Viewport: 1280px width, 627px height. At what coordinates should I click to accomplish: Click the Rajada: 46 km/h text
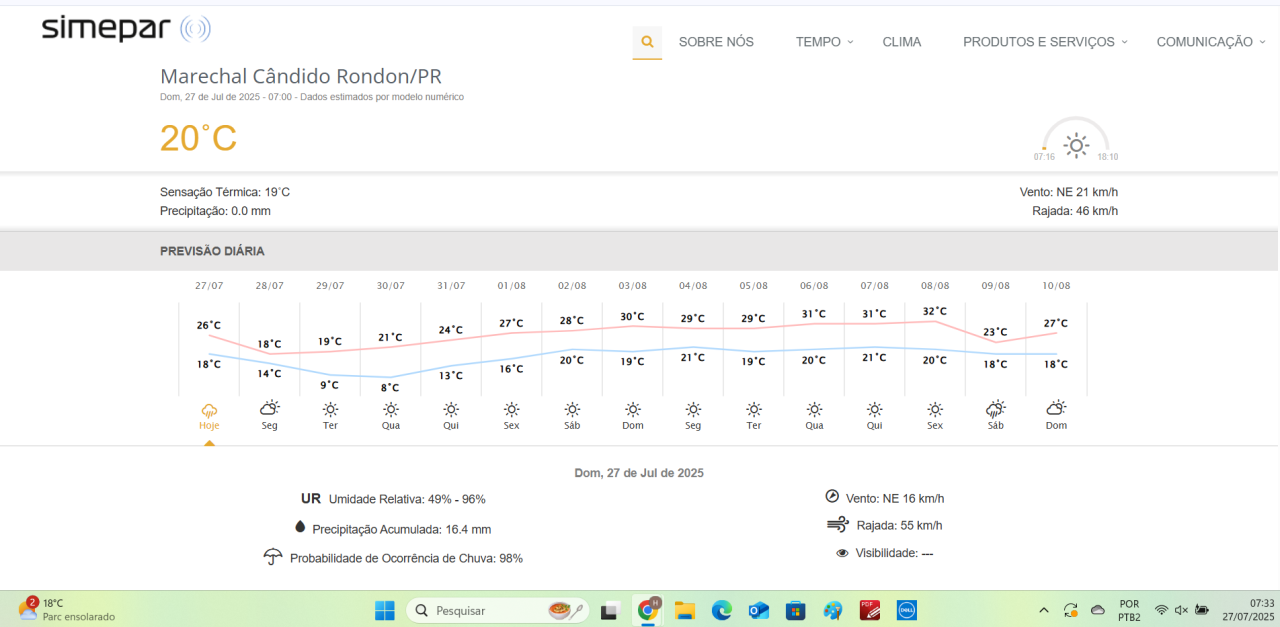pyautogui.click(x=1075, y=211)
